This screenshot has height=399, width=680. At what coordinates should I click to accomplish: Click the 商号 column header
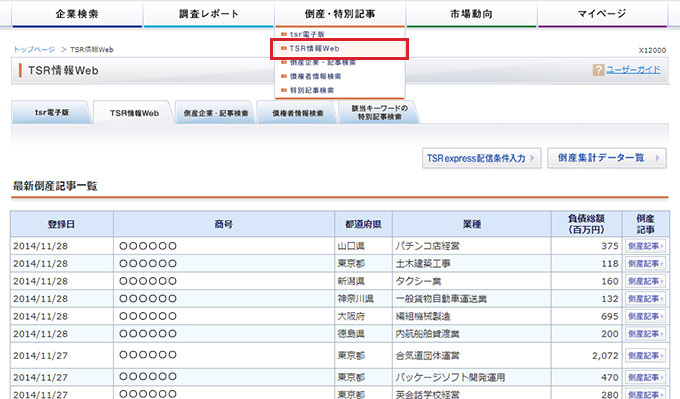pyautogui.click(x=224, y=224)
